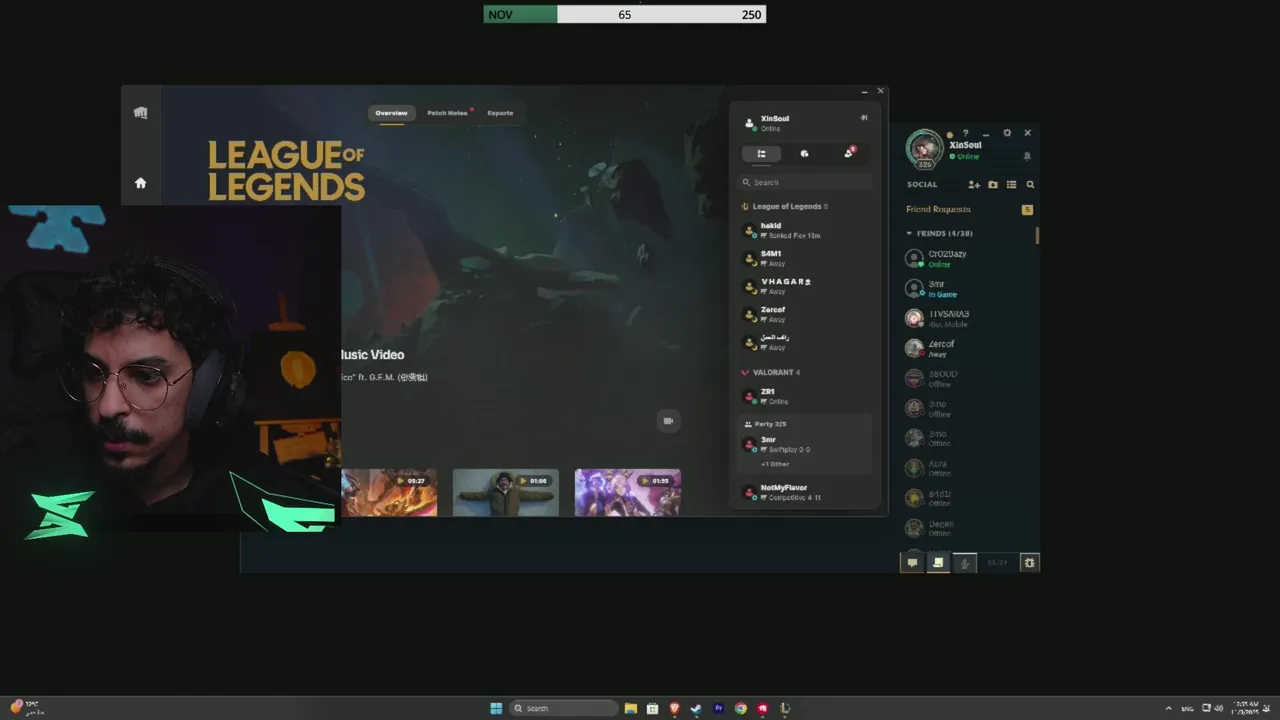This screenshot has height=720, width=1280.
Task: Open League client settings gear
Action: click(1007, 133)
